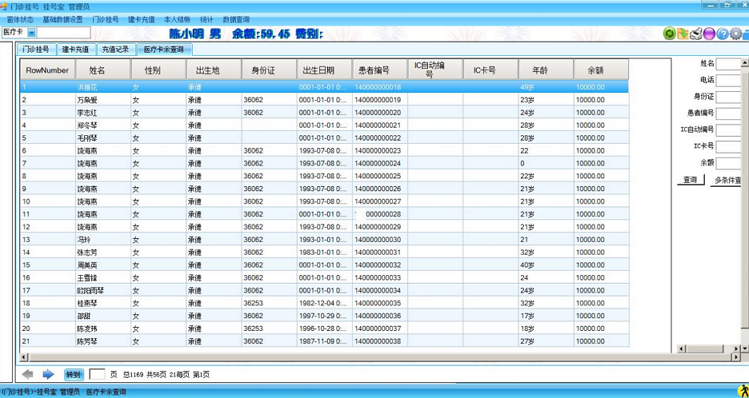Open the 基础数据设置 menu
Screen dimensions: 749x398
tap(63, 20)
